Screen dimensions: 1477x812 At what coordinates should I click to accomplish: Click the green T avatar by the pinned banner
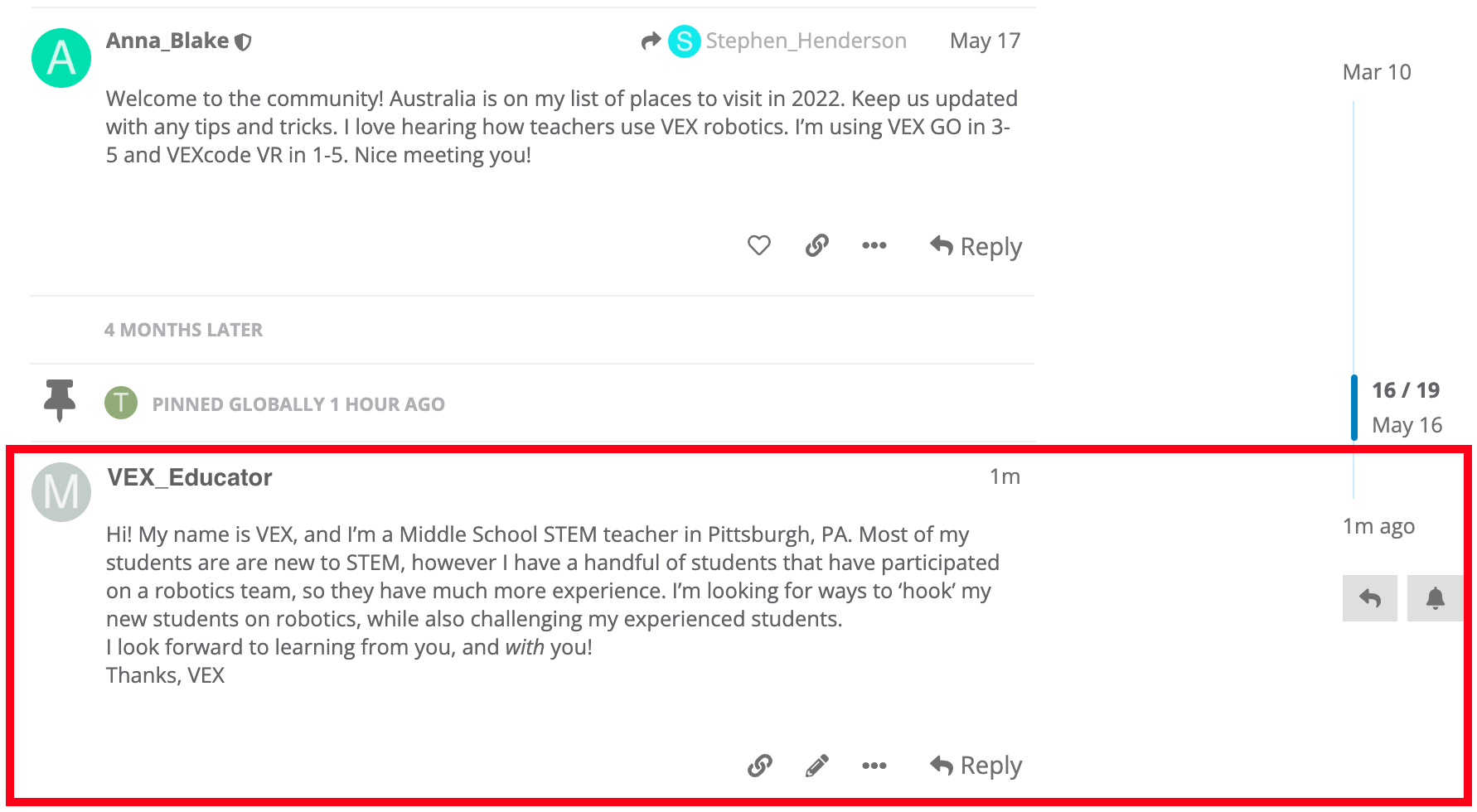121,404
